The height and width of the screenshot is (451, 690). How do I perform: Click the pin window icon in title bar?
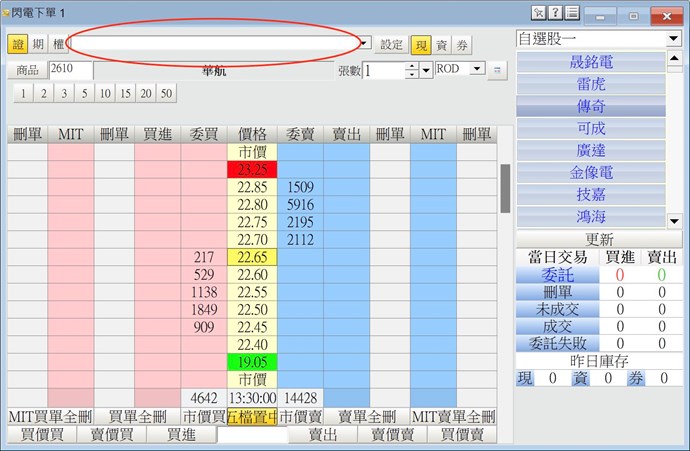(x=538, y=13)
